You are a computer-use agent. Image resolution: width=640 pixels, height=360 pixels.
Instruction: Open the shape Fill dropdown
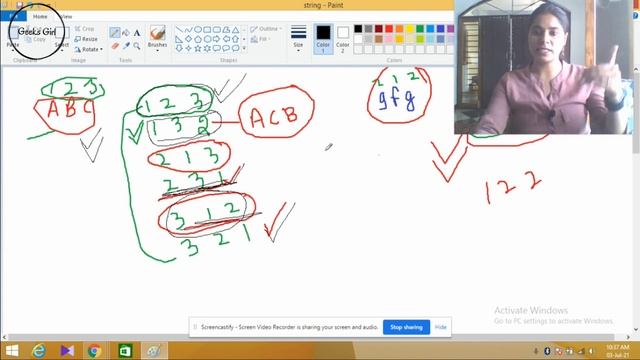pos(260,39)
